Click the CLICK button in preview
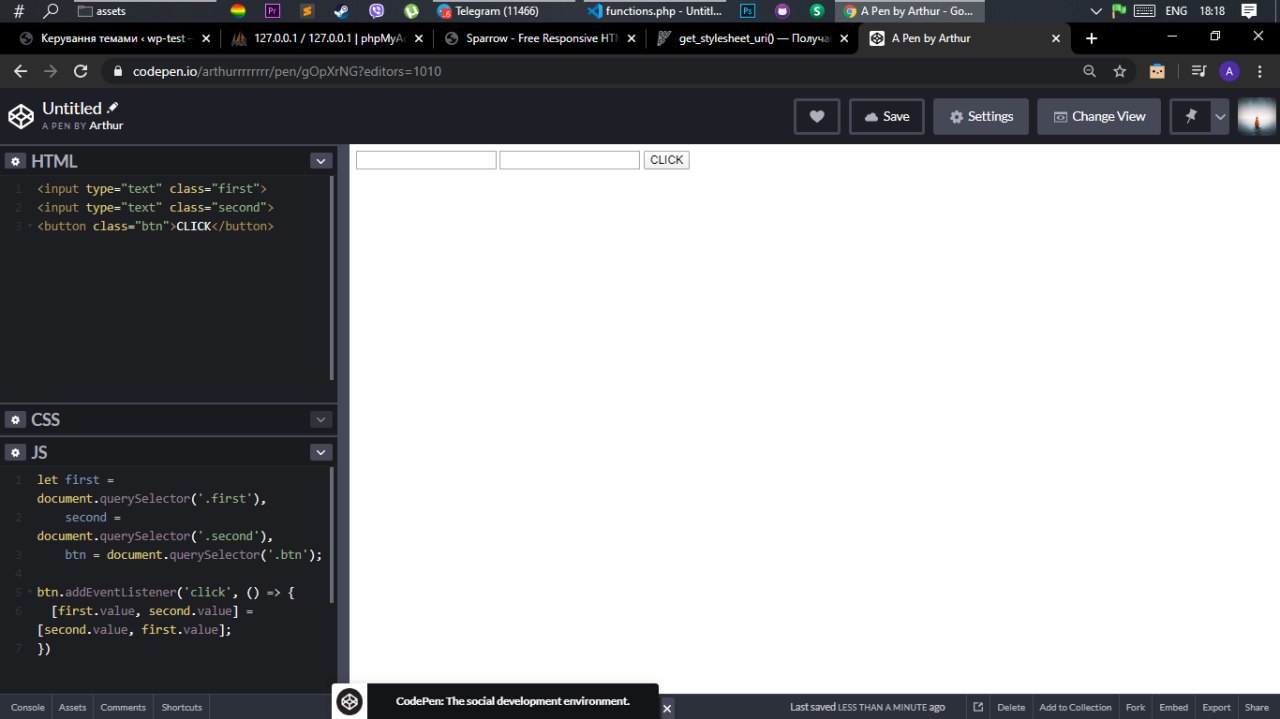 666,160
